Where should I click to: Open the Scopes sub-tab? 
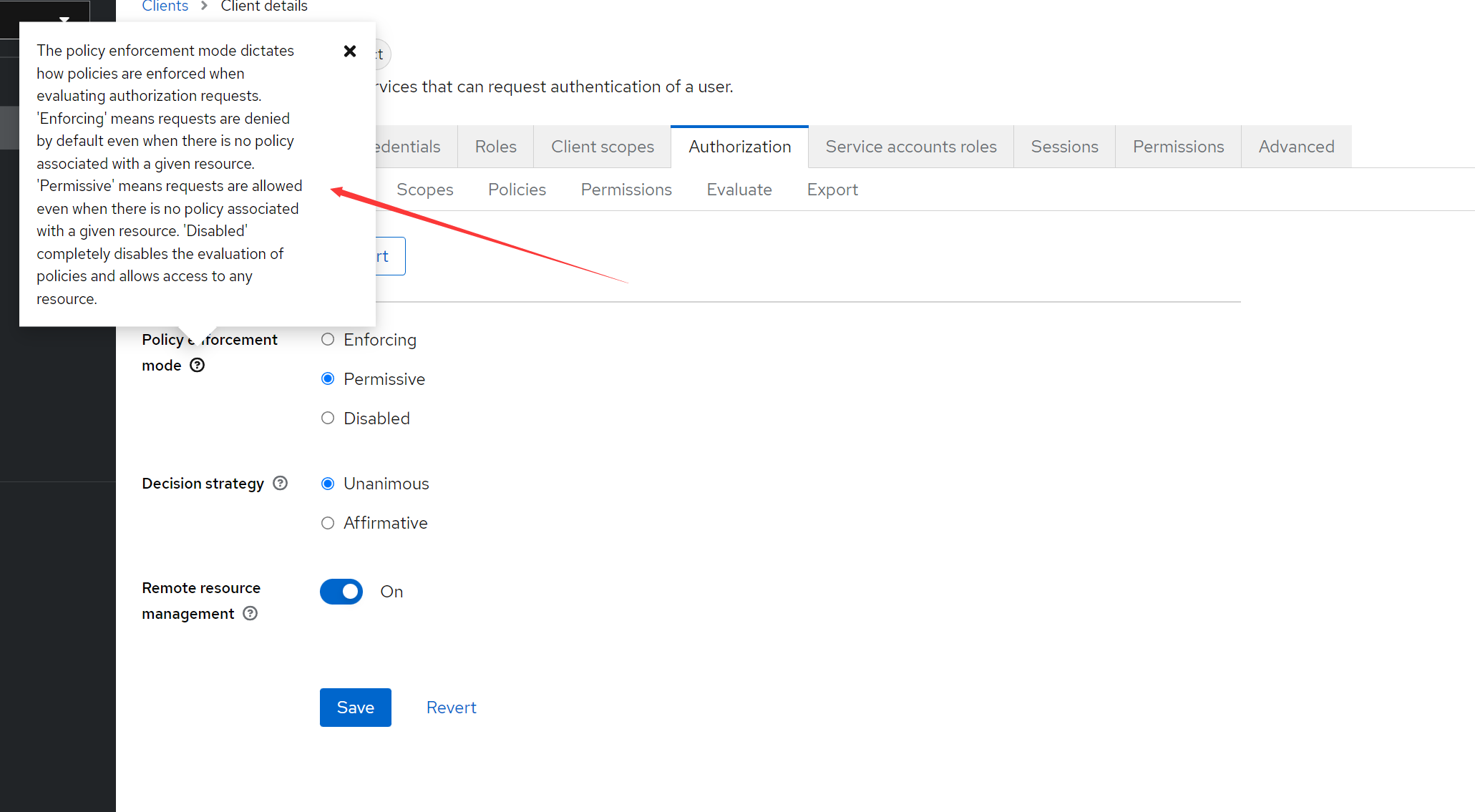[425, 190]
